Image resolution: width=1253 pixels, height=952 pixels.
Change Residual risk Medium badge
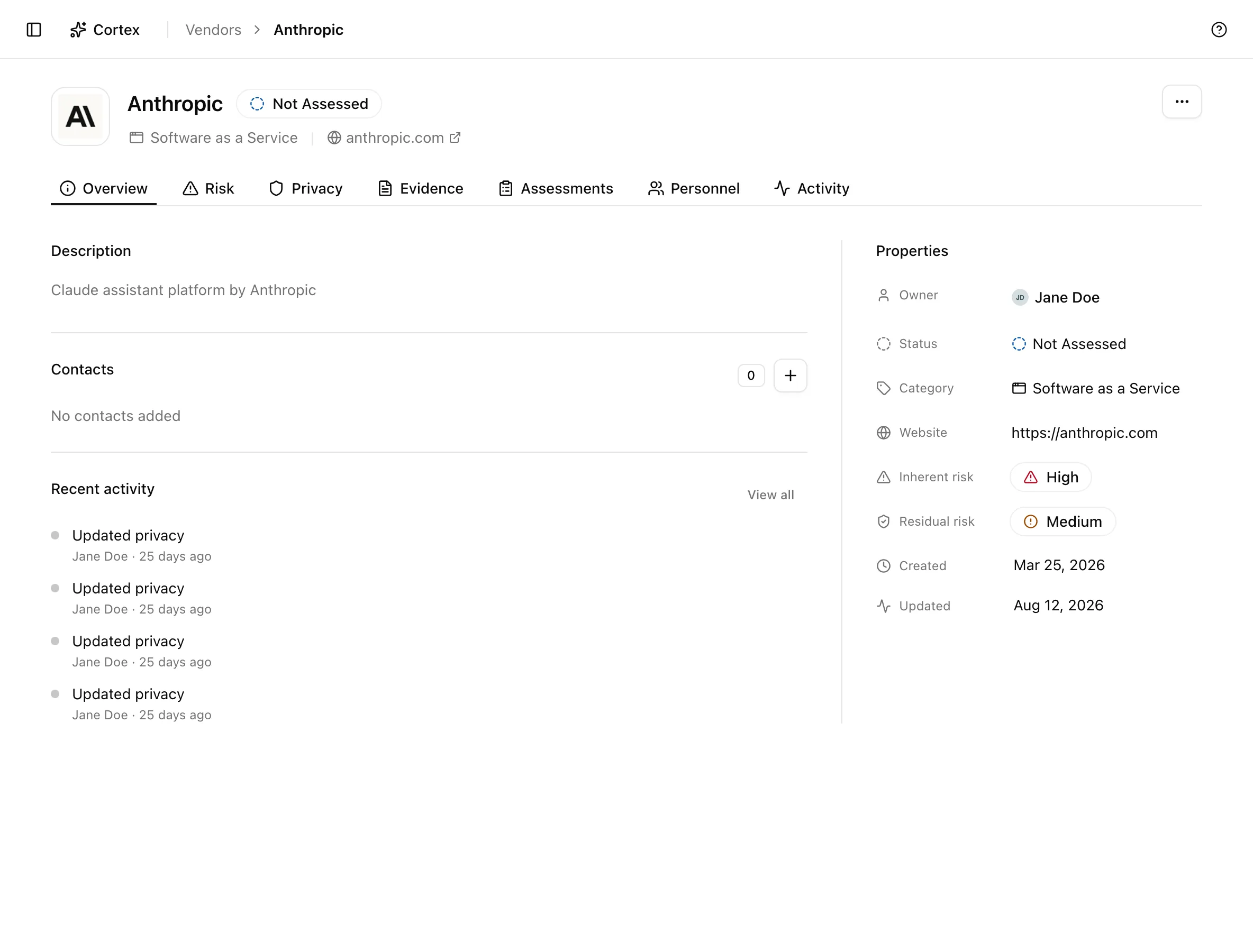pos(1063,521)
